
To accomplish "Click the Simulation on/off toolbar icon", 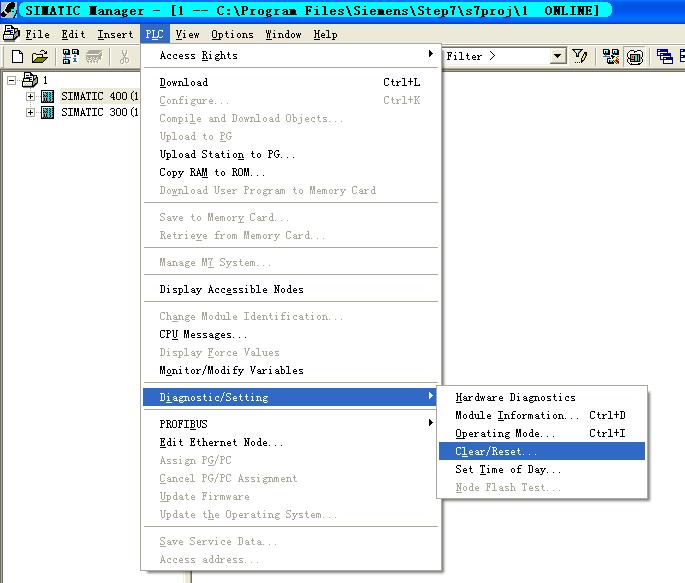I will (635, 57).
